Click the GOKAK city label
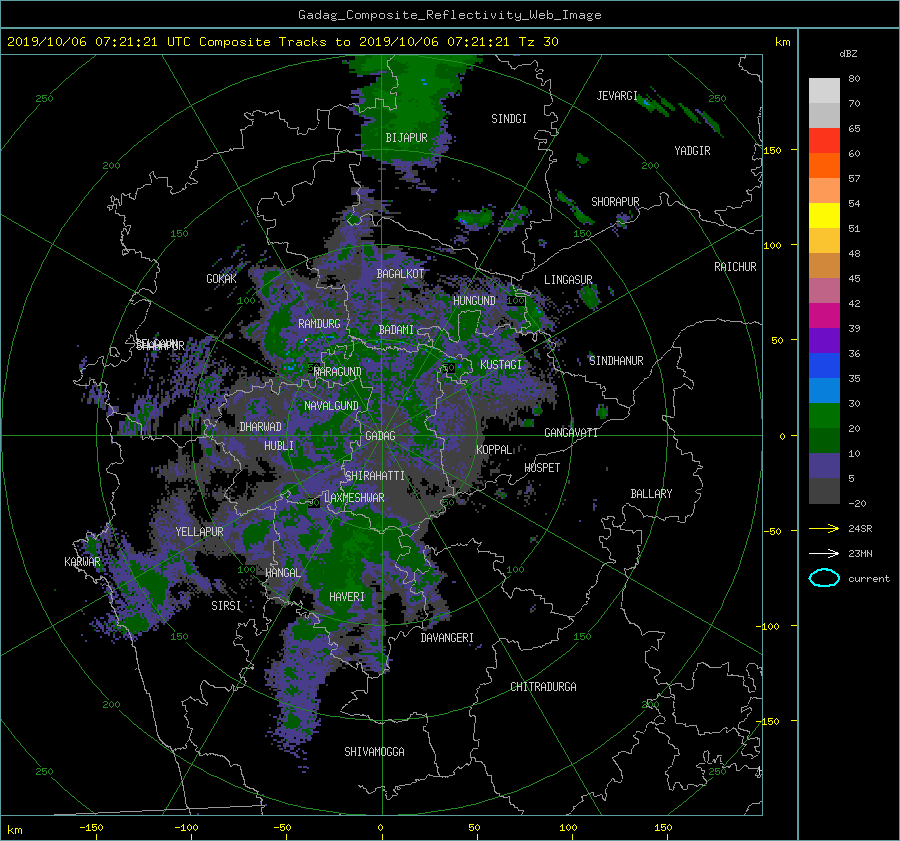Image resolution: width=900 pixels, height=841 pixels. point(222,279)
